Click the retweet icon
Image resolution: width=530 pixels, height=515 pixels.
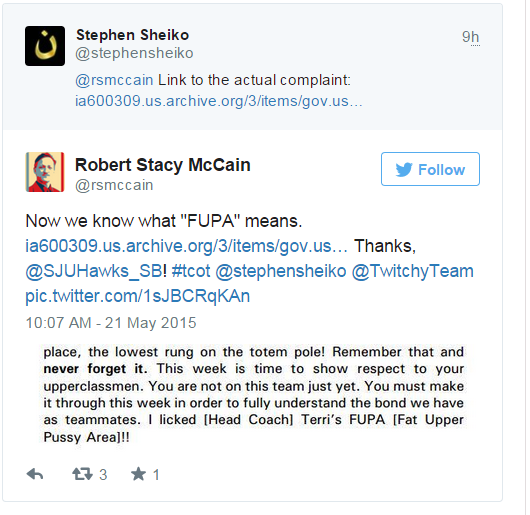tap(82, 474)
